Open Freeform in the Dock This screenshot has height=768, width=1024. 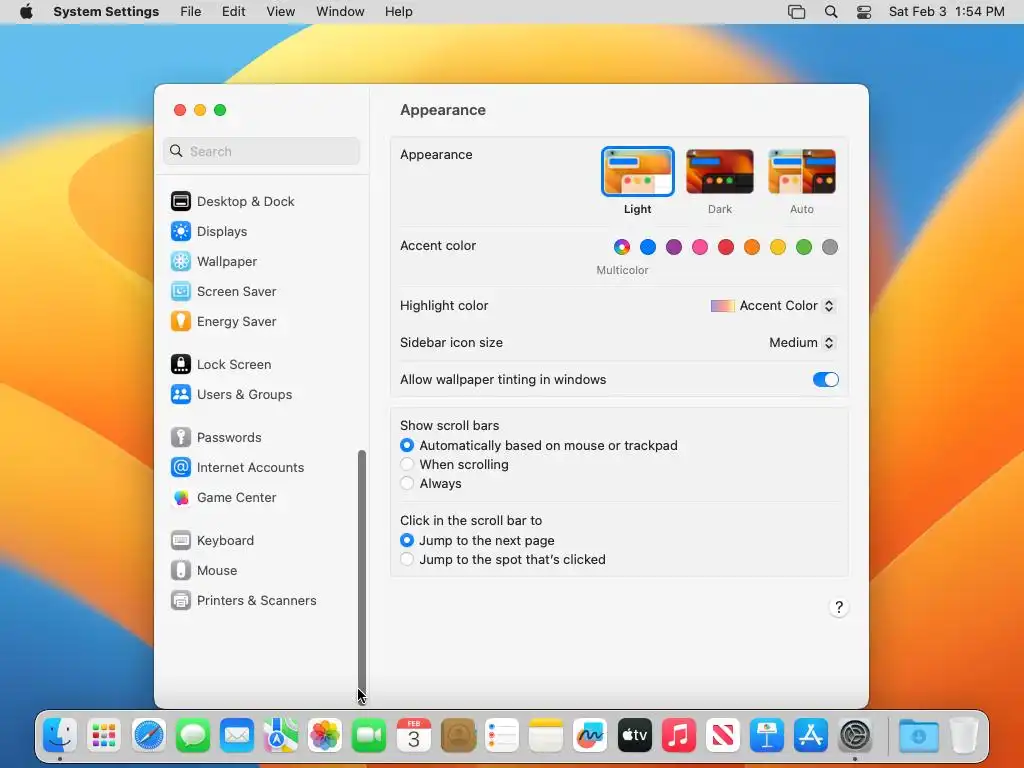tap(590, 735)
